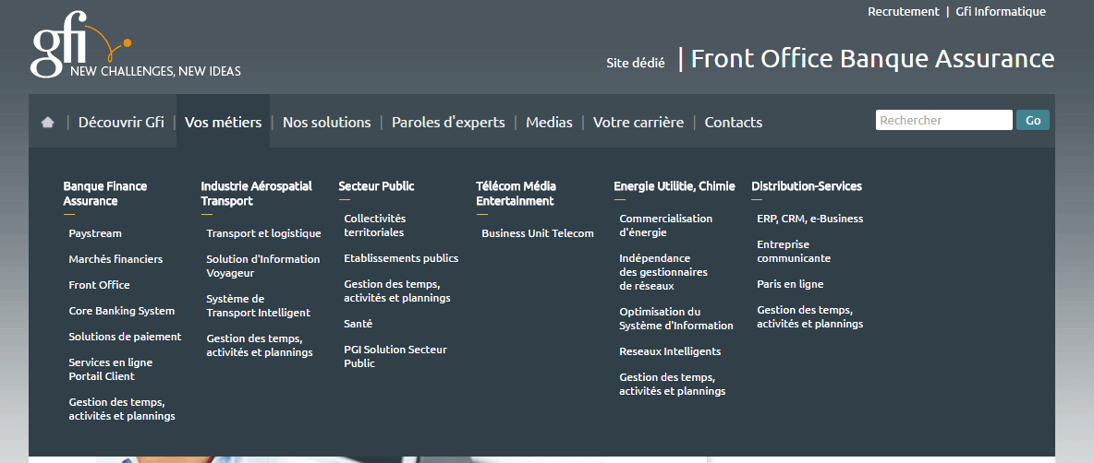Click the Go search button

(x=1033, y=120)
